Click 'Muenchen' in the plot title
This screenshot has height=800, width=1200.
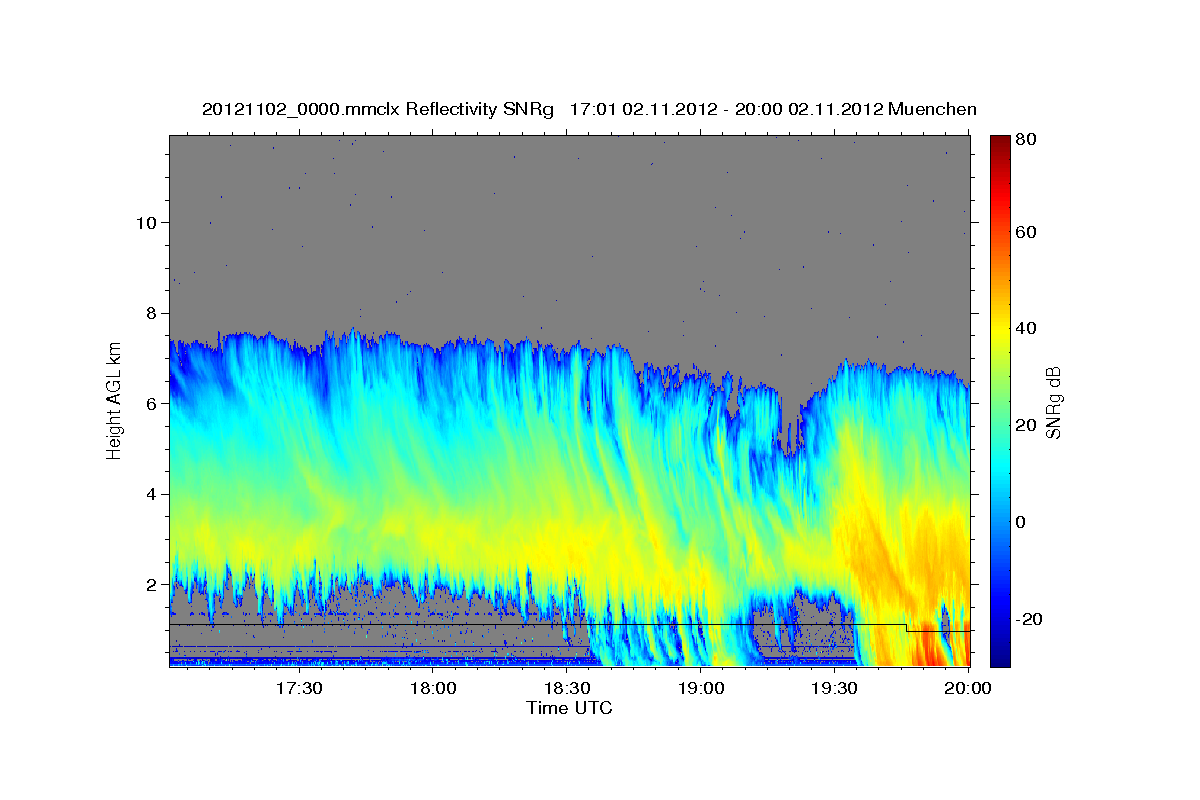(930, 109)
